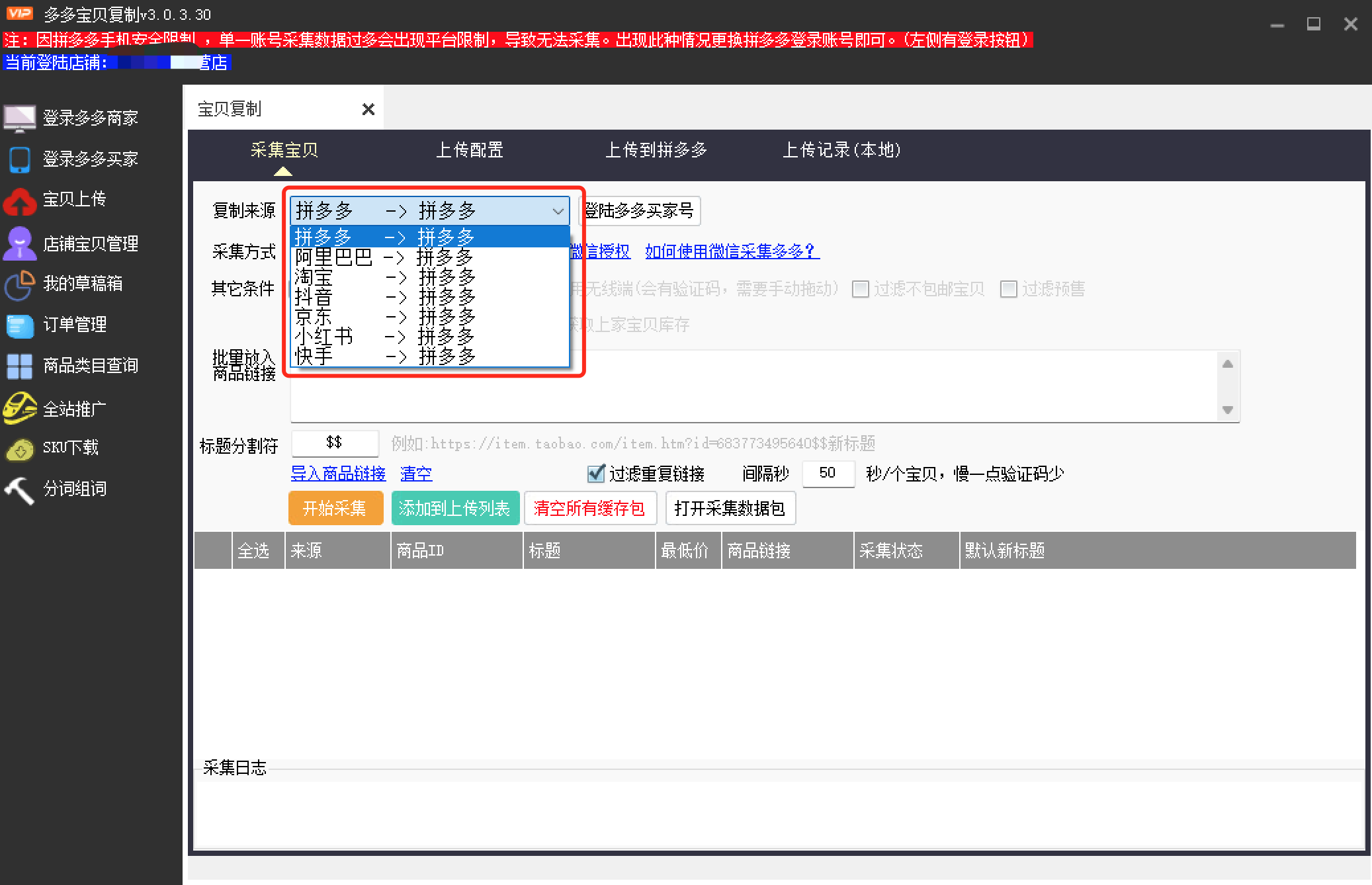Click the 分词组词 hammer icon
This screenshot has height=885, width=1372.
point(19,490)
